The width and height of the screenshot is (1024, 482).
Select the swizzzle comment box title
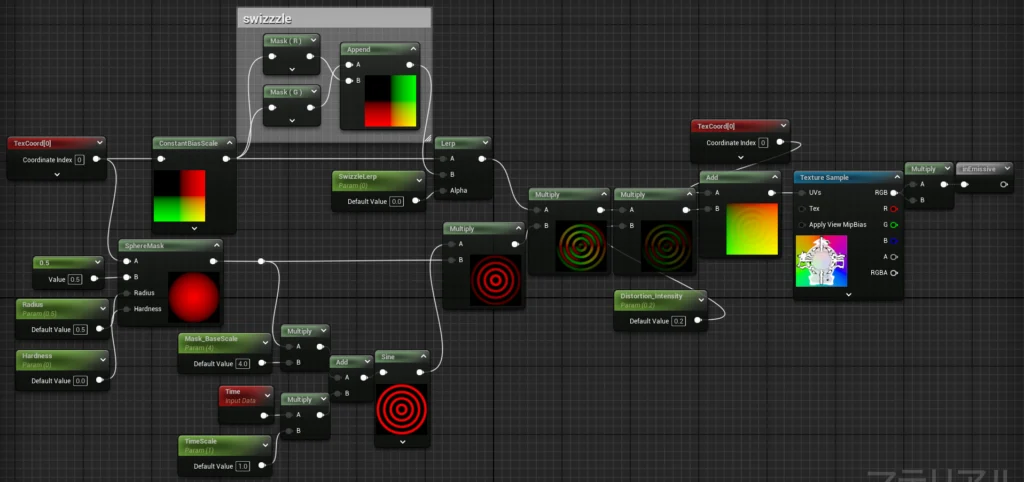point(265,18)
